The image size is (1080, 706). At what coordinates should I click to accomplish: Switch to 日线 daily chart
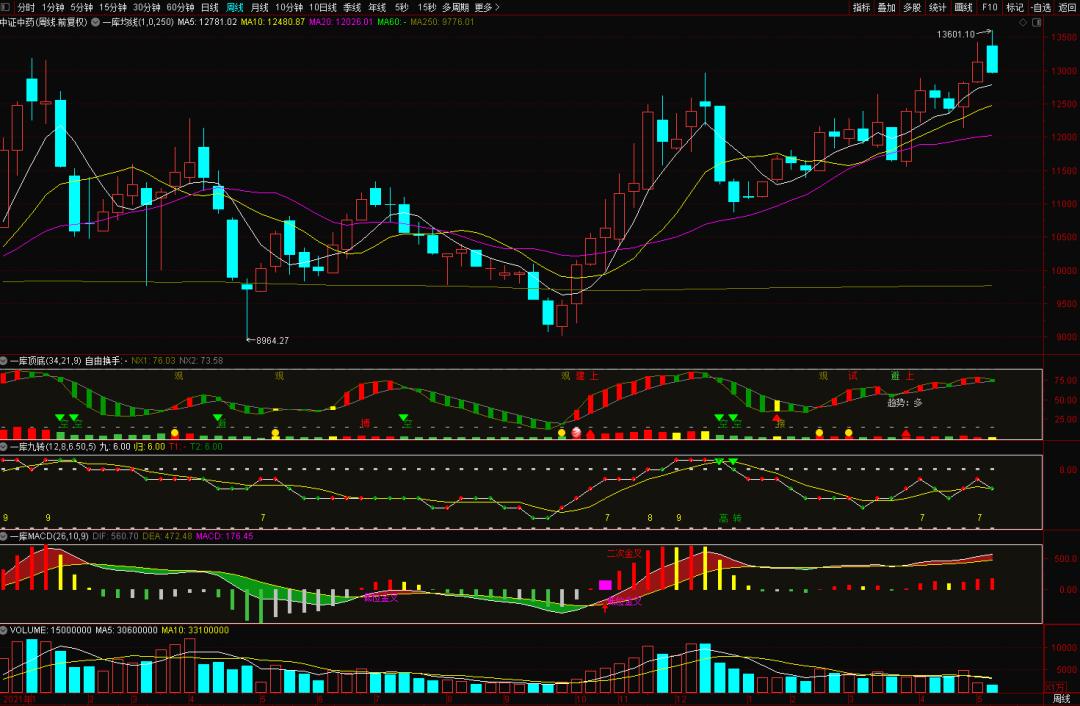(209, 8)
